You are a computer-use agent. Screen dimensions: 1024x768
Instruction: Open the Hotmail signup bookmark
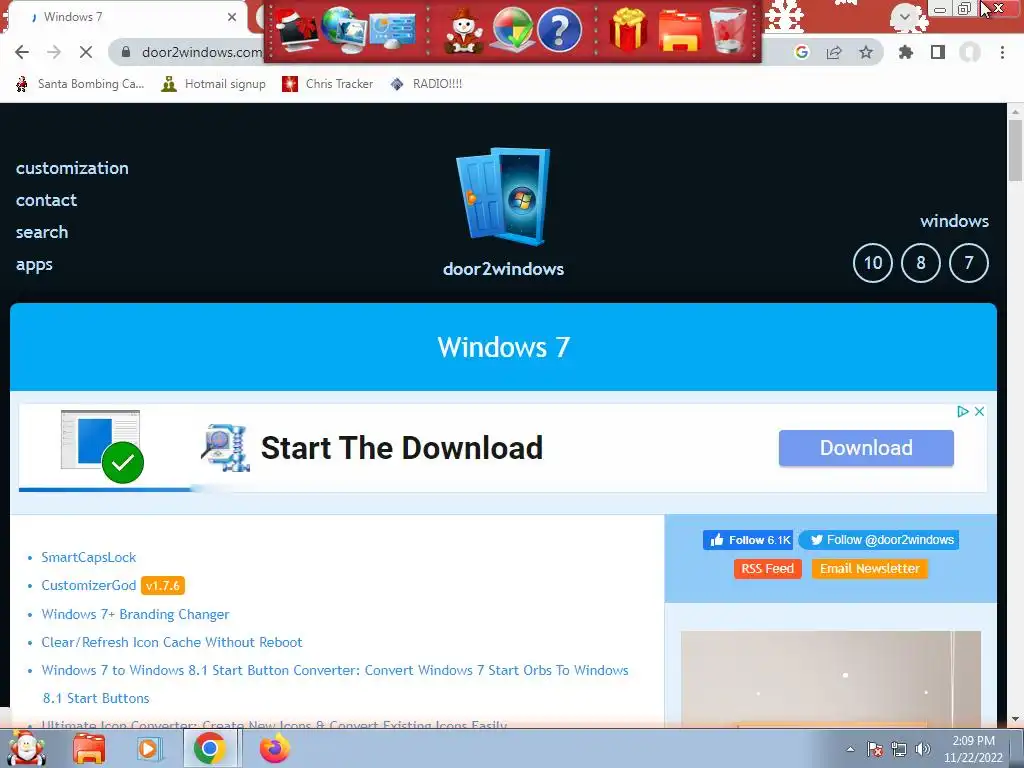point(214,84)
